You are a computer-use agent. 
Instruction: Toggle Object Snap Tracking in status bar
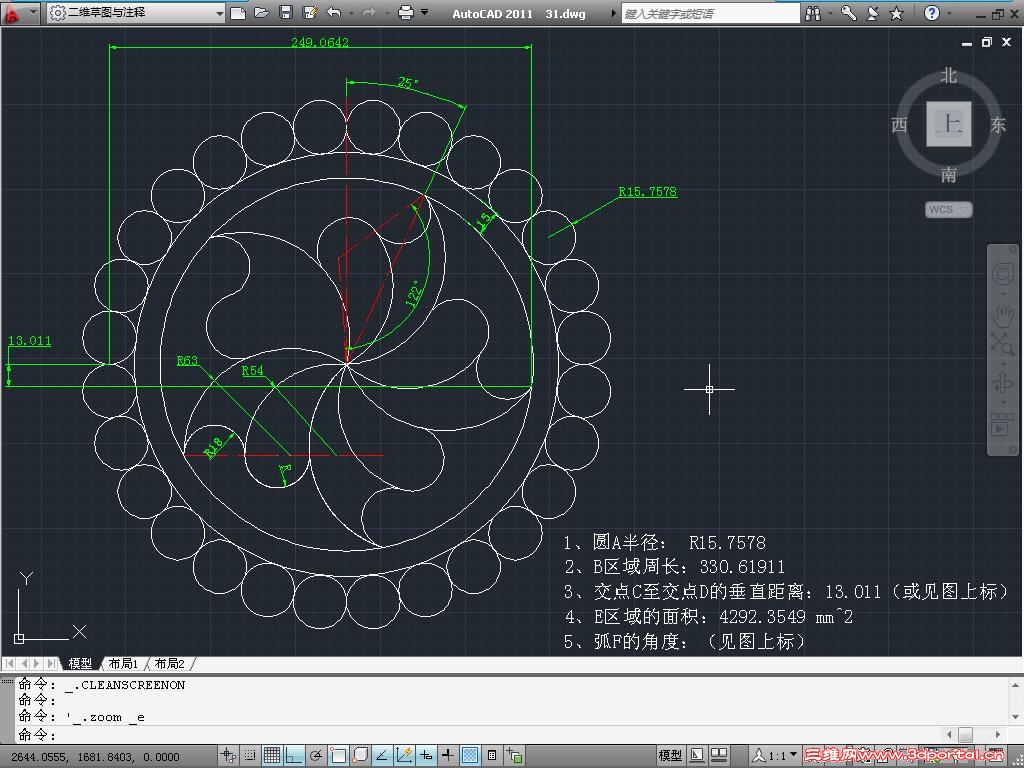click(382, 756)
